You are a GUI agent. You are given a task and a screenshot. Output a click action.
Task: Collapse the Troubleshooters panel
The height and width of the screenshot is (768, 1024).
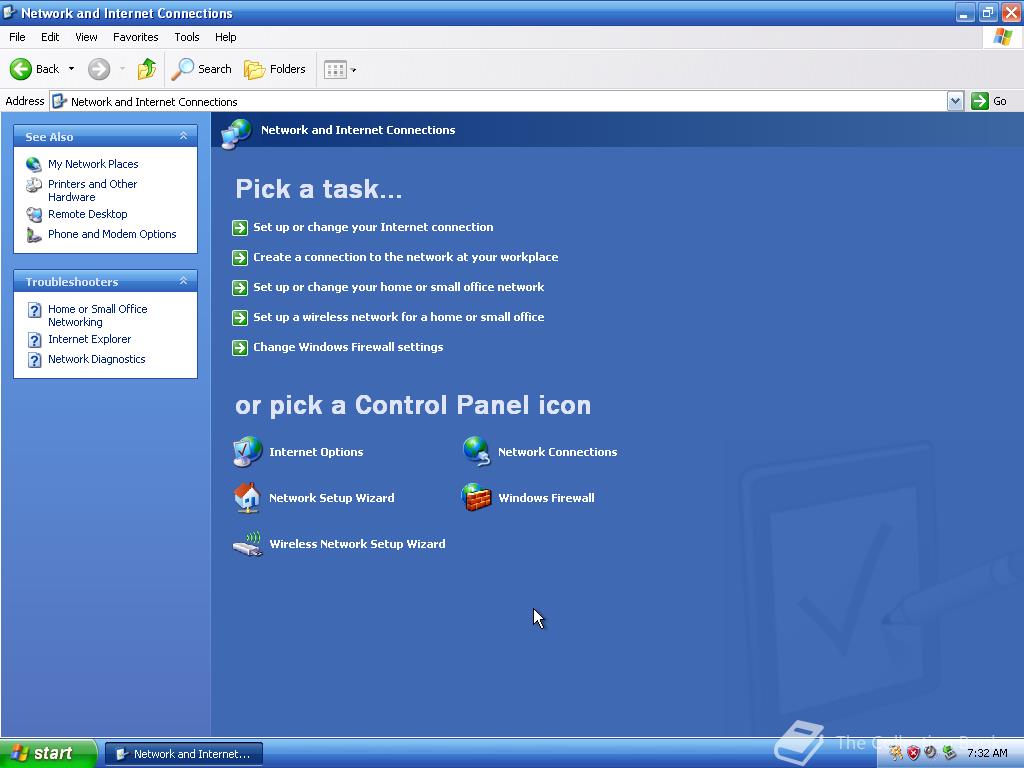184,281
